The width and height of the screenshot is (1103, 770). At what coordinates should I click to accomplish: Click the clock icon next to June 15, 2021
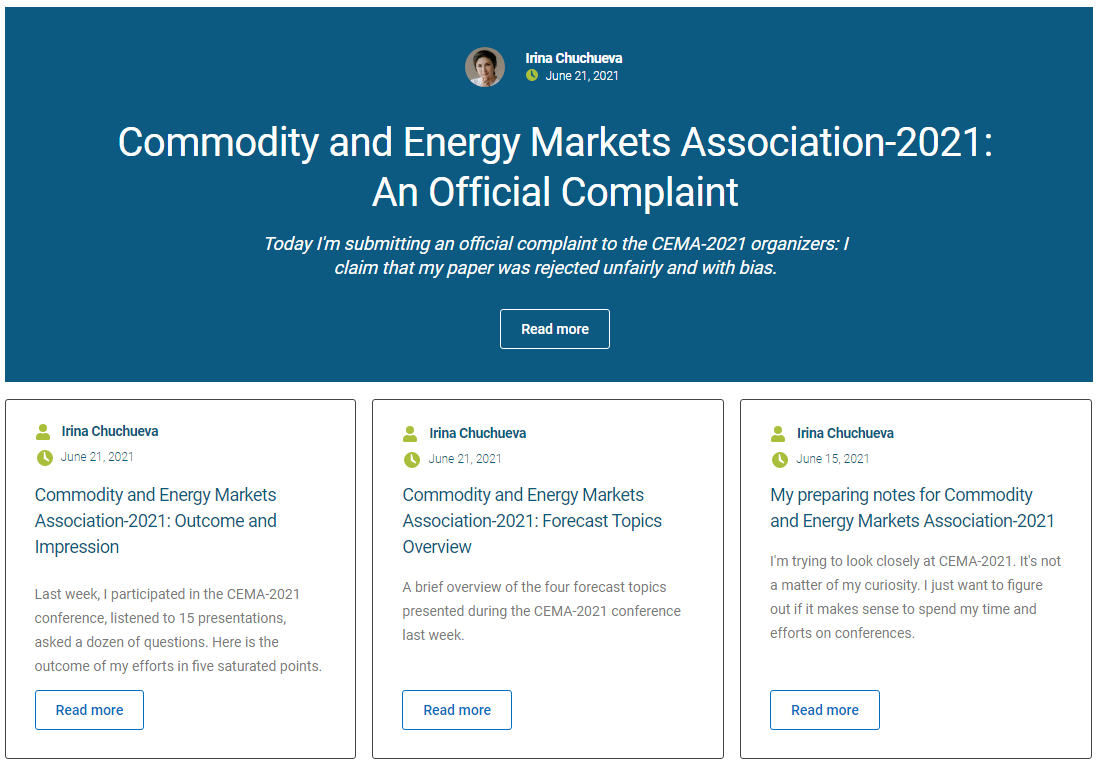pos(779,460)
